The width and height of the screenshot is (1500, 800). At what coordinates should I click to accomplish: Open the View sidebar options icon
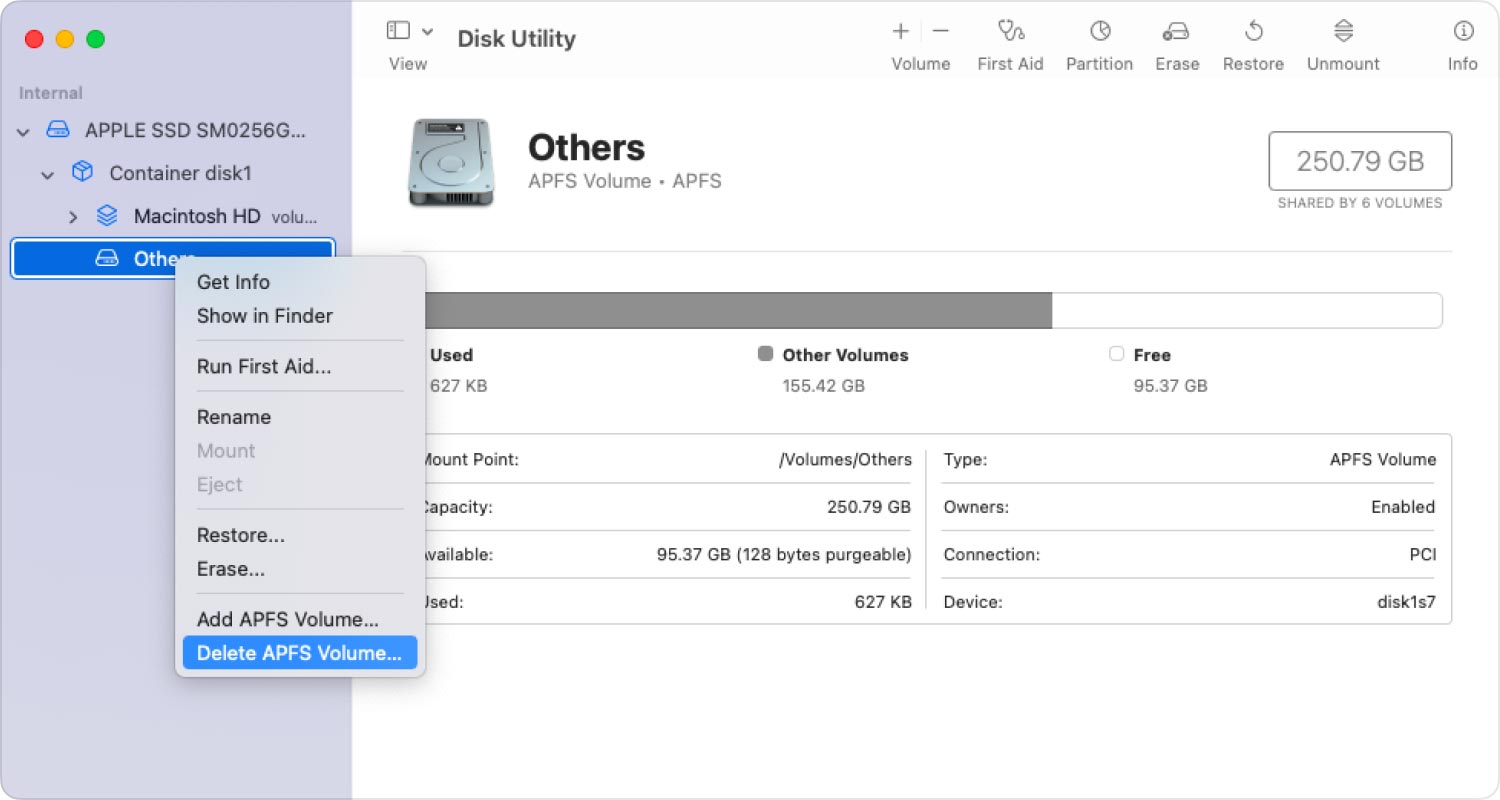coord(398,31)
